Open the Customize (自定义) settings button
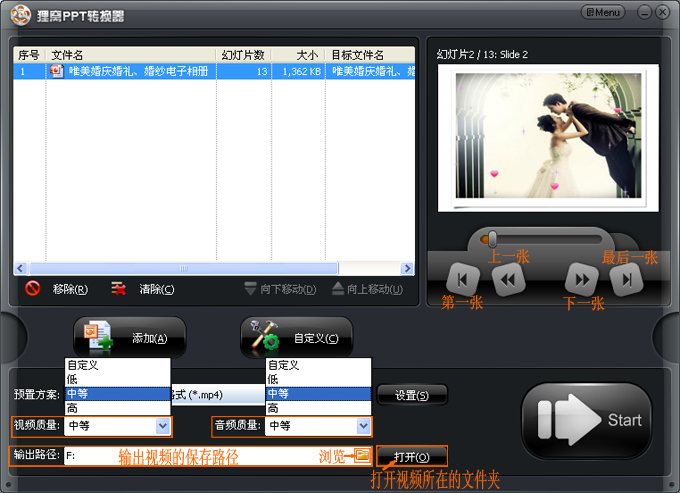 [297, 338]
